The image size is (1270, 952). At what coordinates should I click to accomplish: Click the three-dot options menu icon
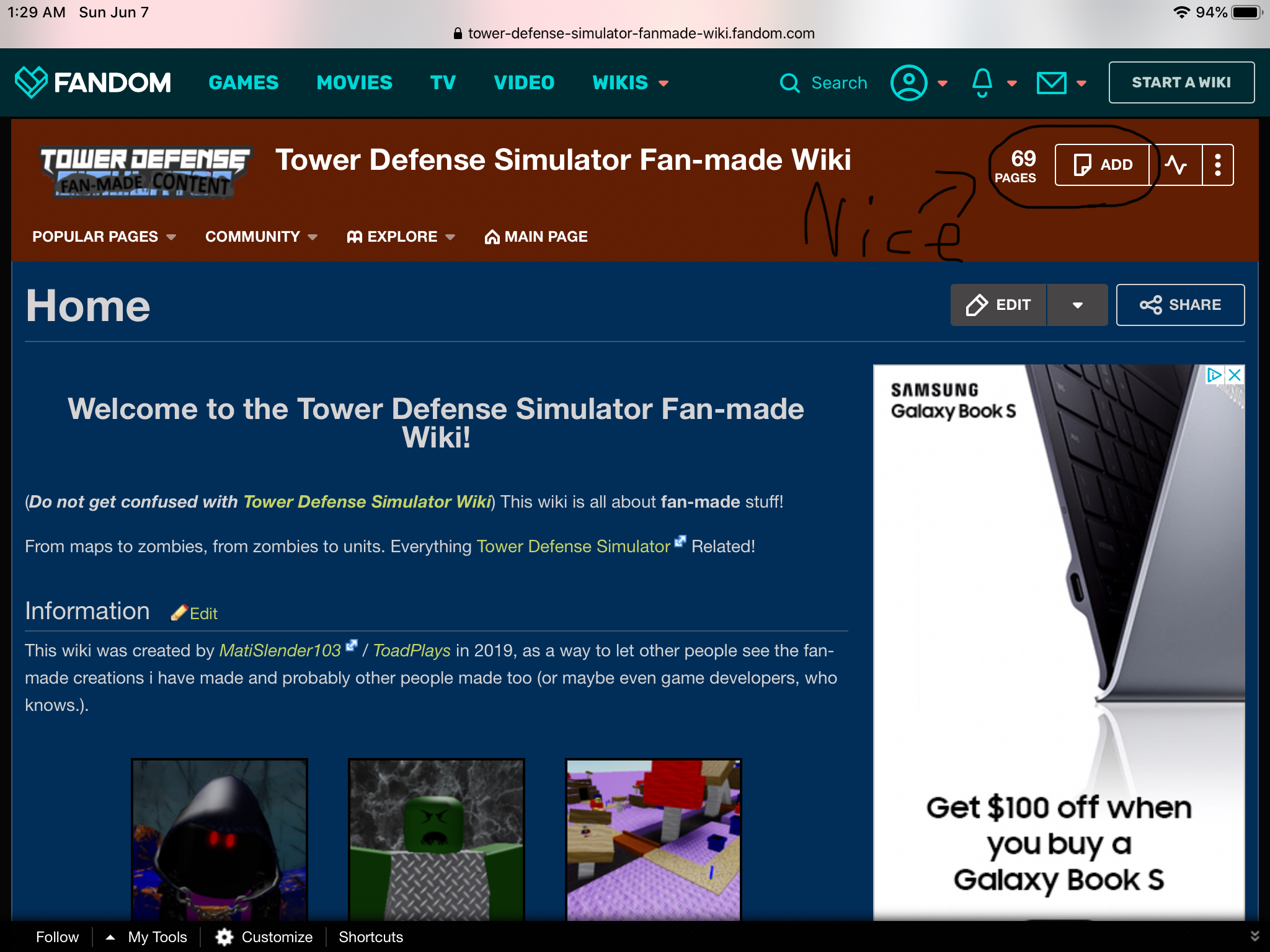1217,164
